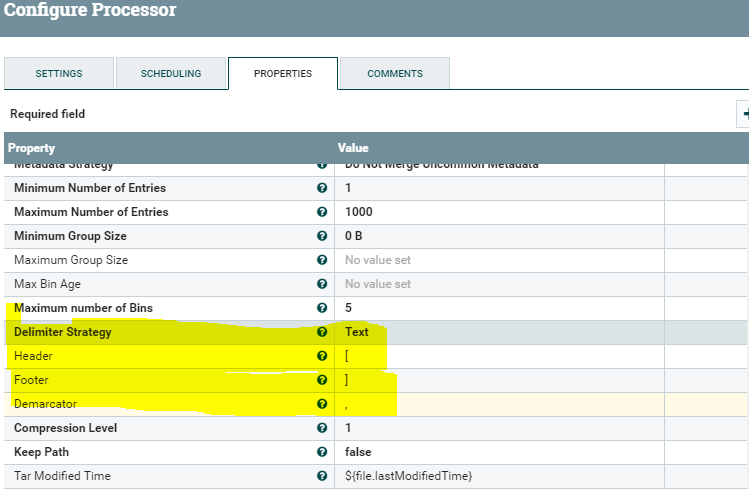Image resolution: width=749 pixels, height=496 pixels.
Task: Edit Maximum Number of Entries value 1000
Action: click(499, 212)
